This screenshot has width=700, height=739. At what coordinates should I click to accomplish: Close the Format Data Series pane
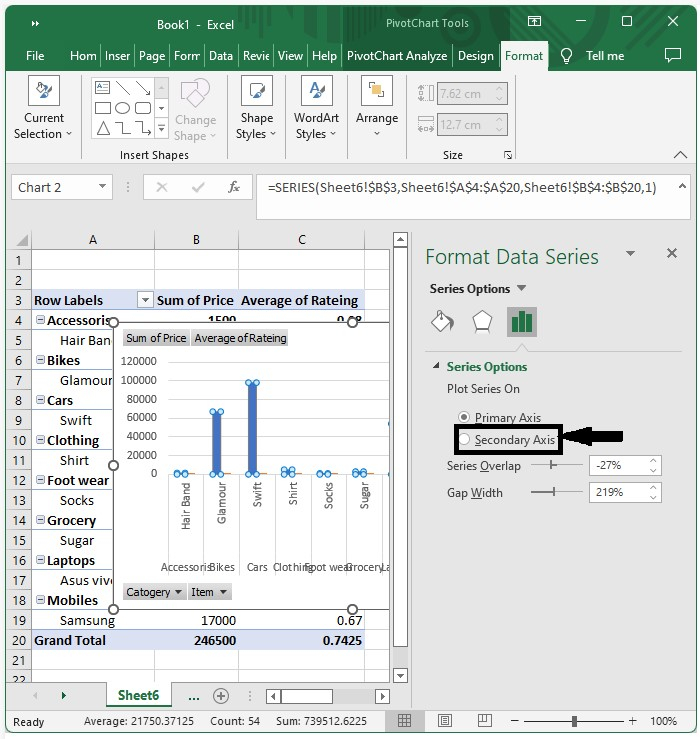672,254
